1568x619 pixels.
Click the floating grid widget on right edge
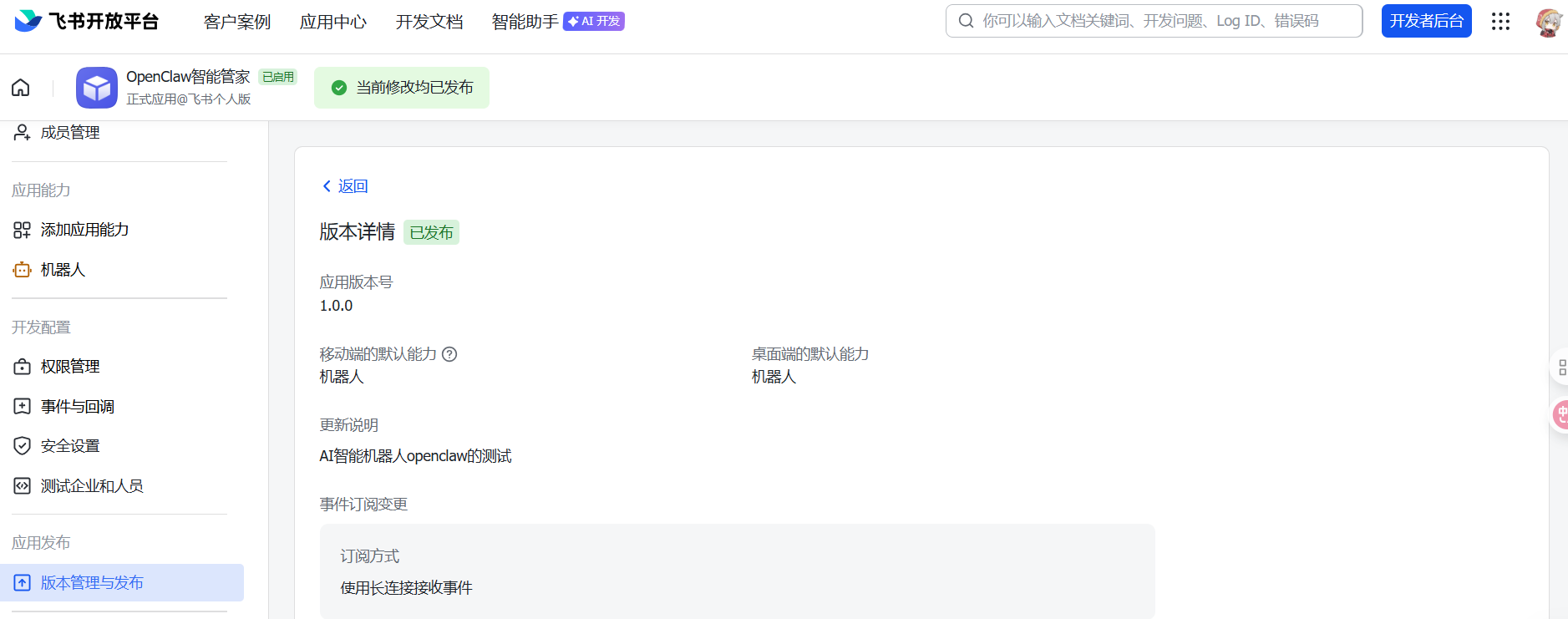1560,368
